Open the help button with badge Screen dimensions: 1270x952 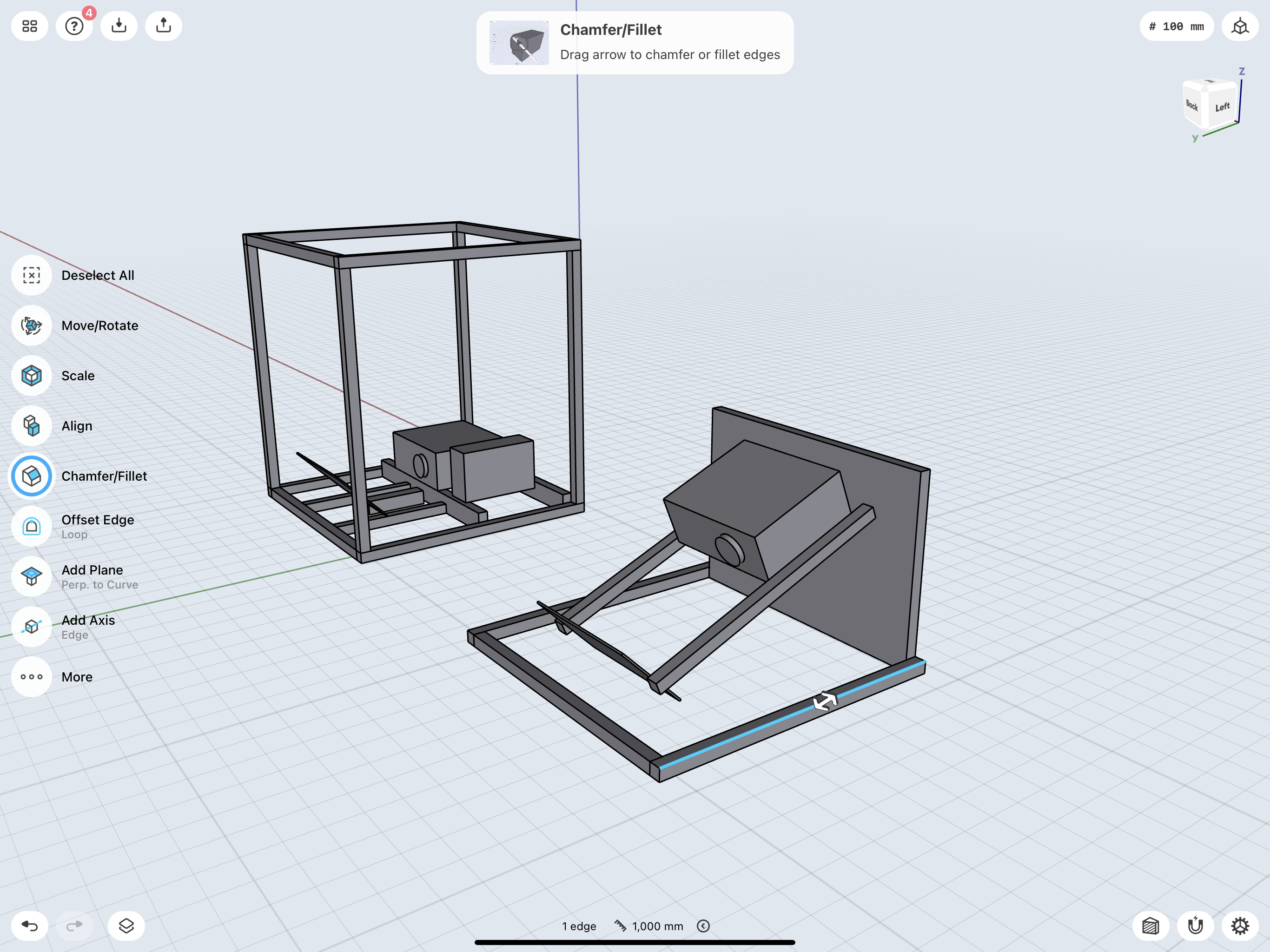click(x=75, y=26)
